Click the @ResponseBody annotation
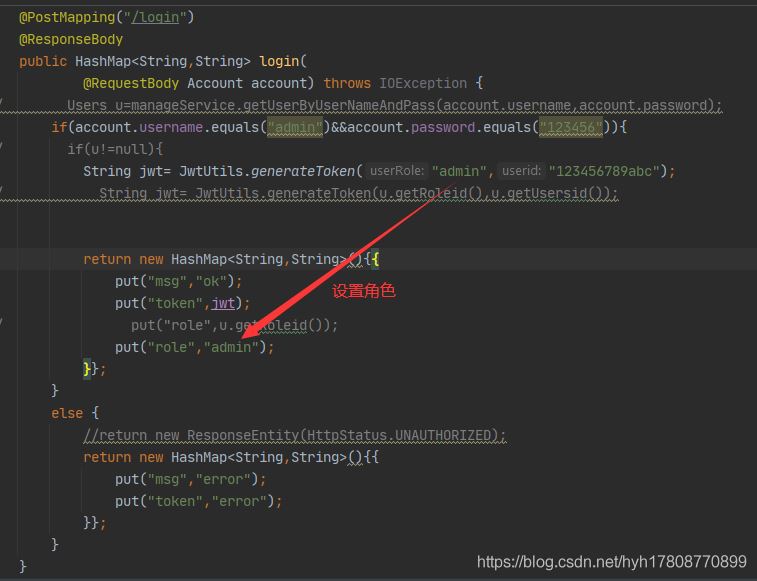 click(71, 39)
